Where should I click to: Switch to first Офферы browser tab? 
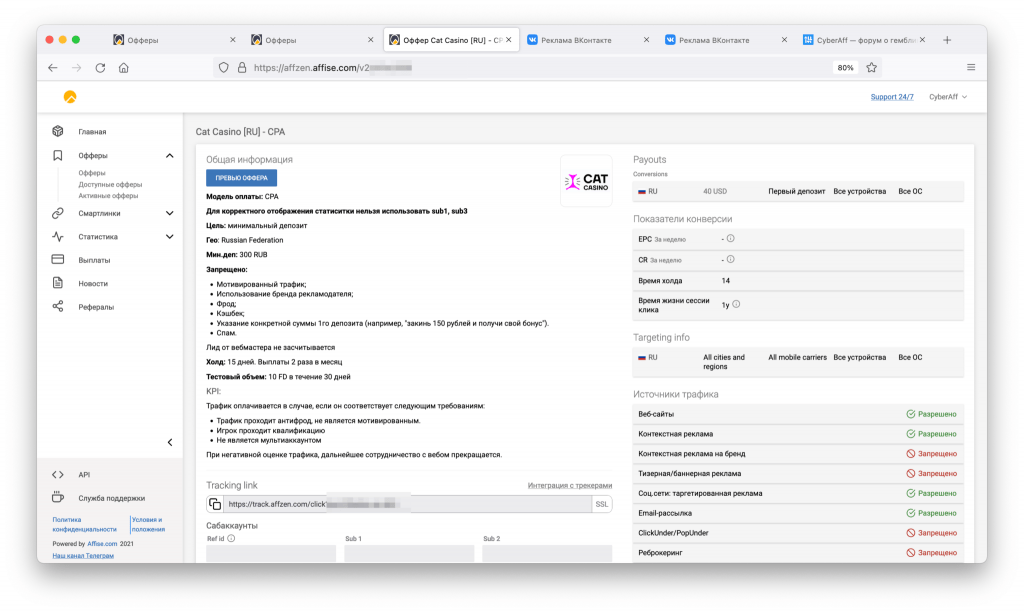click(175, 40)
